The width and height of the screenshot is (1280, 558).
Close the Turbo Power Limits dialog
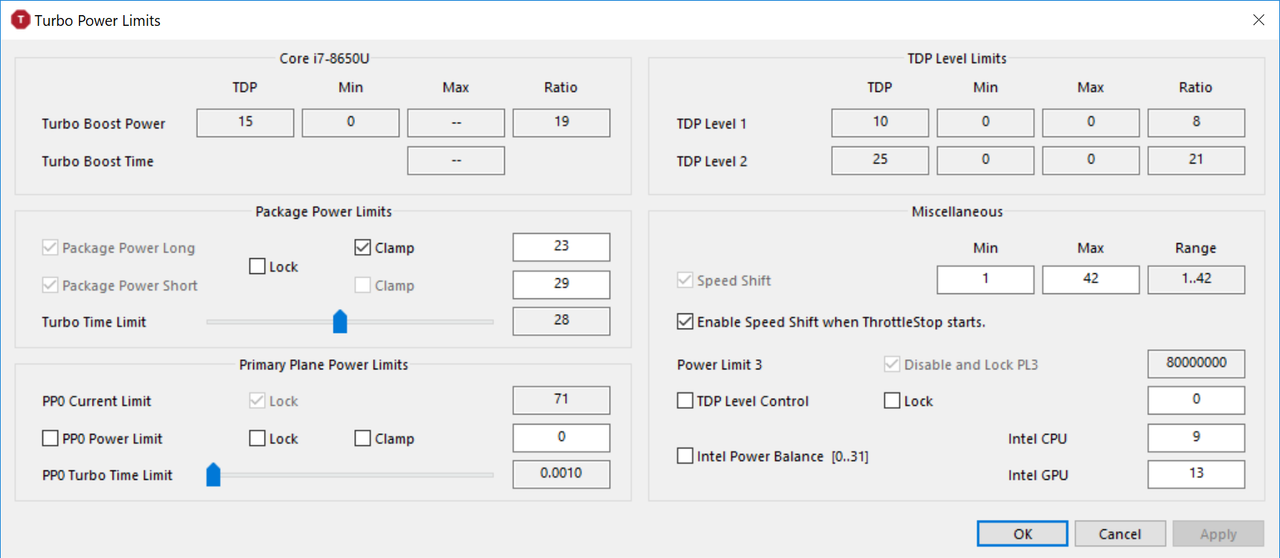coord(1258,20)
